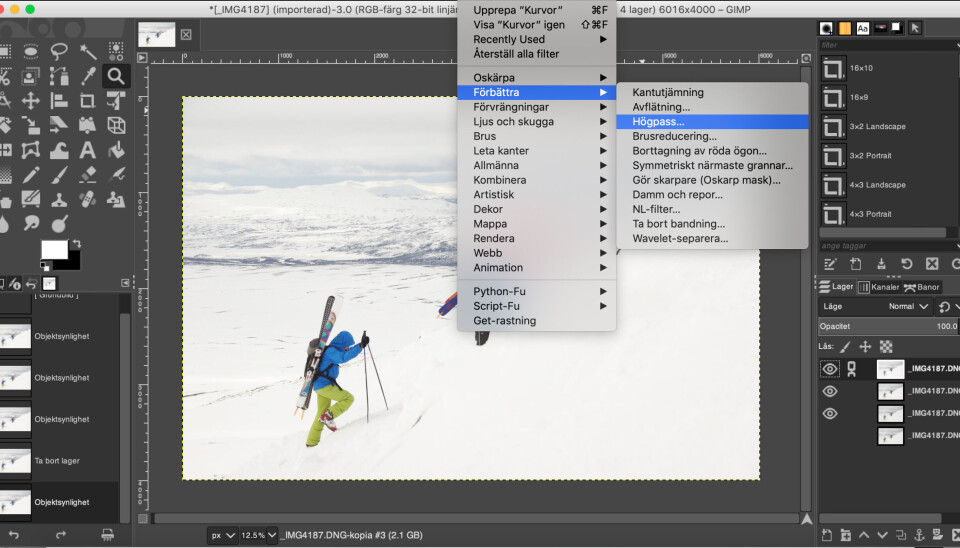Select the Free Select lasso tool
Screen dimensions: 960x548
[x=59, y=51]
